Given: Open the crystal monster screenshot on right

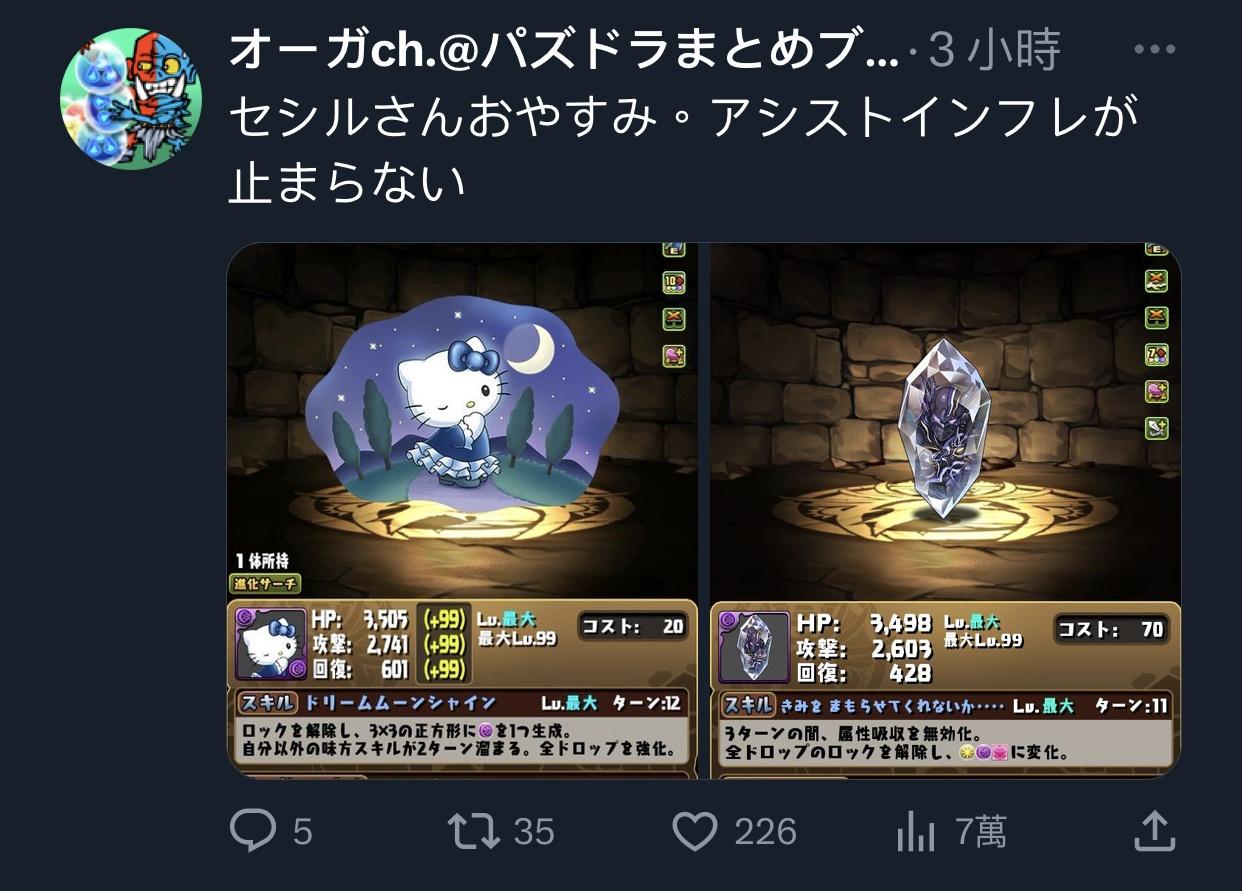Looking at the screenshot, I should click(x=945, y=510).
